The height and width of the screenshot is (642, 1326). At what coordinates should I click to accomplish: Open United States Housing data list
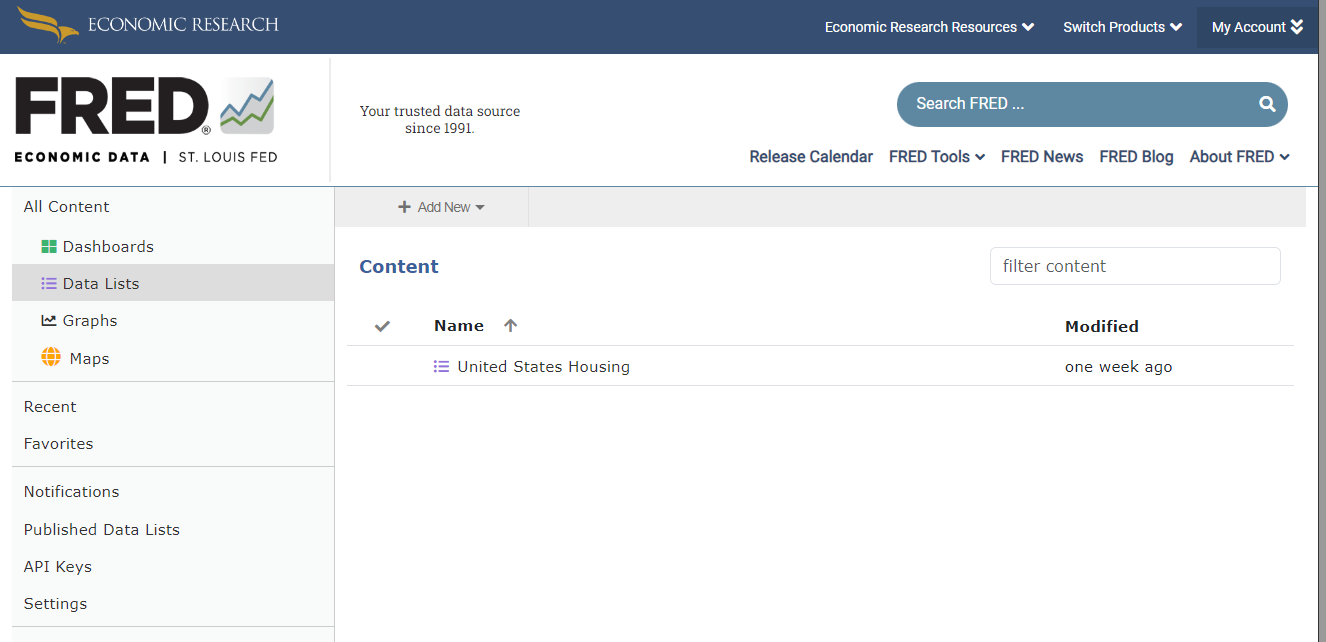pyautogui.click(x=543, y=367)
